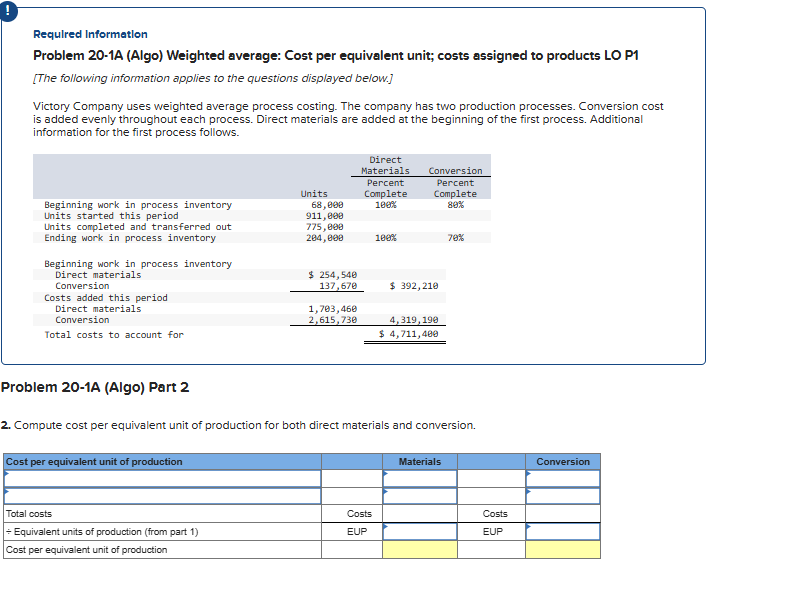Open second row label dropdown in cost table

pyautogui.click(x=162, y=496)
